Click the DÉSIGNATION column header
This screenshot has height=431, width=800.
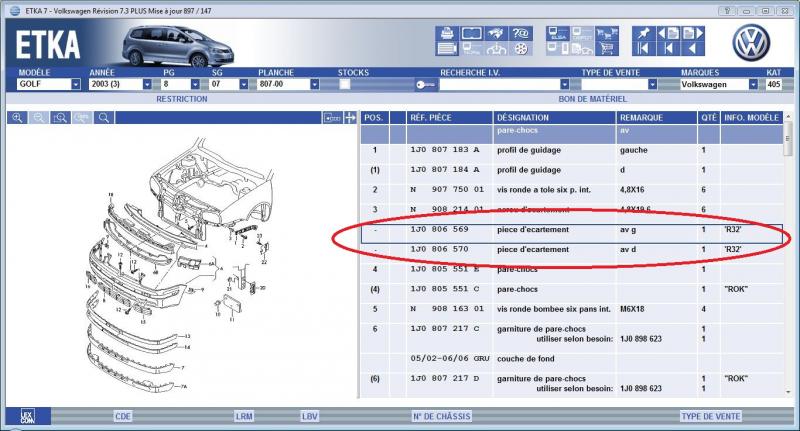click(555, 118)
